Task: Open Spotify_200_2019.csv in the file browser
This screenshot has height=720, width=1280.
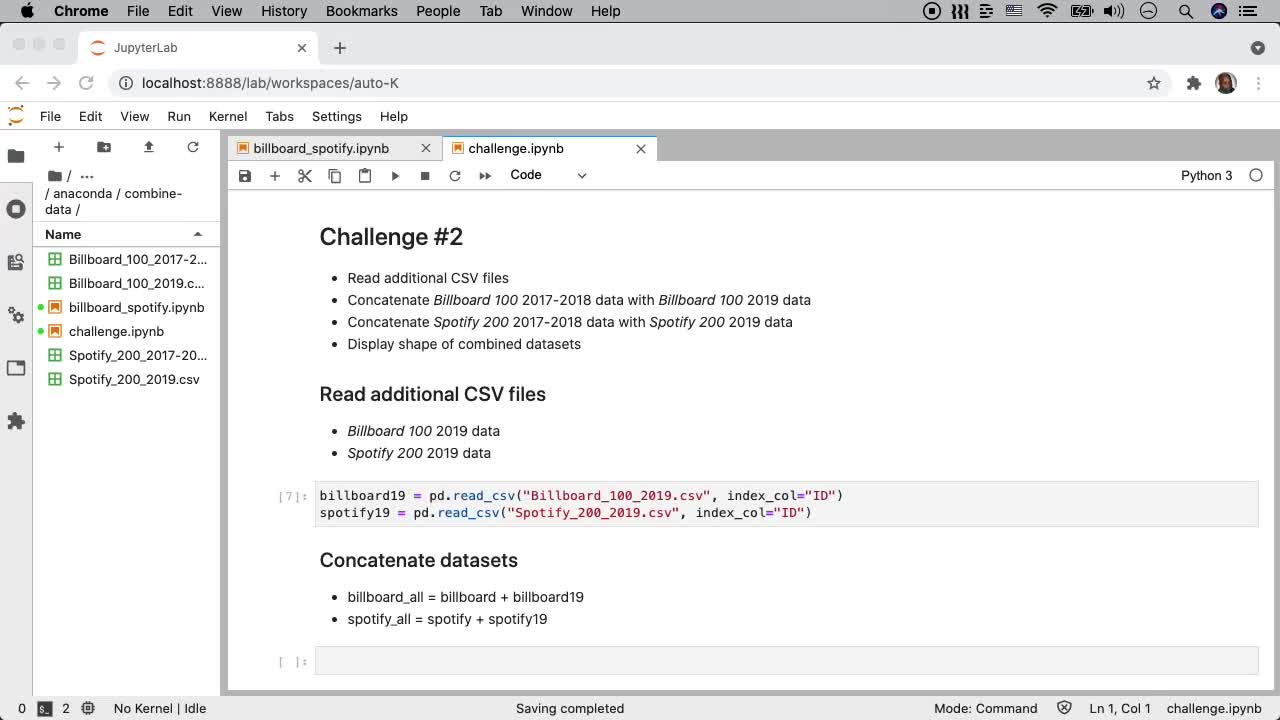Action: 134,379
